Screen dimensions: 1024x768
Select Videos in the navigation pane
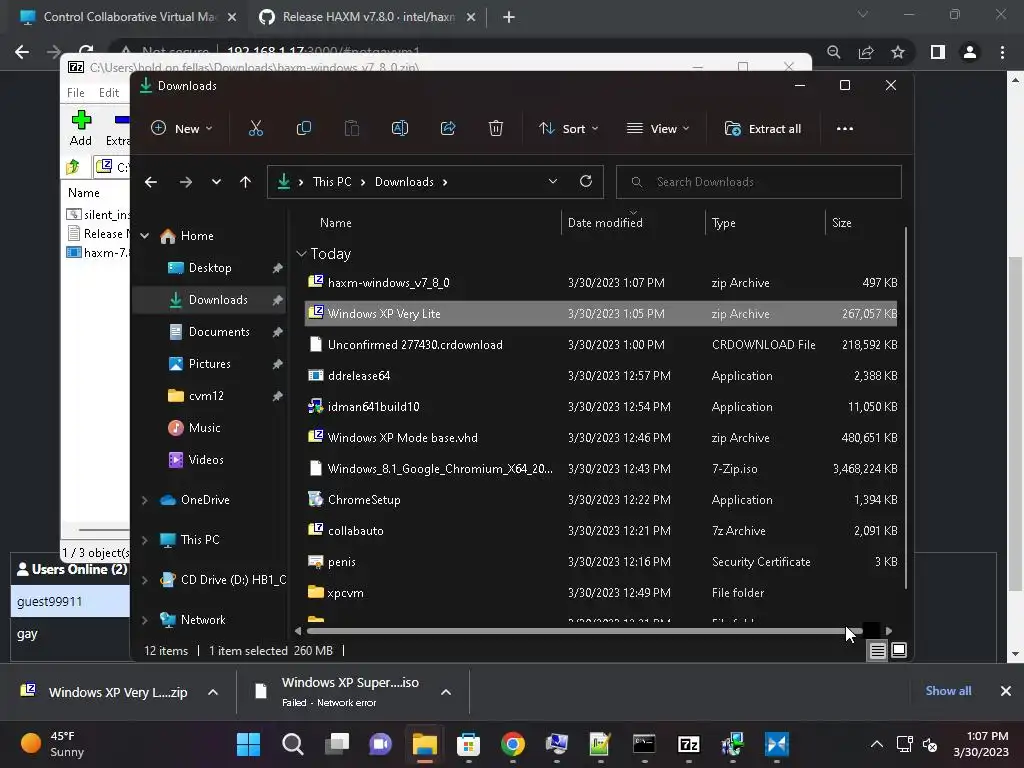tap(206, 460)
